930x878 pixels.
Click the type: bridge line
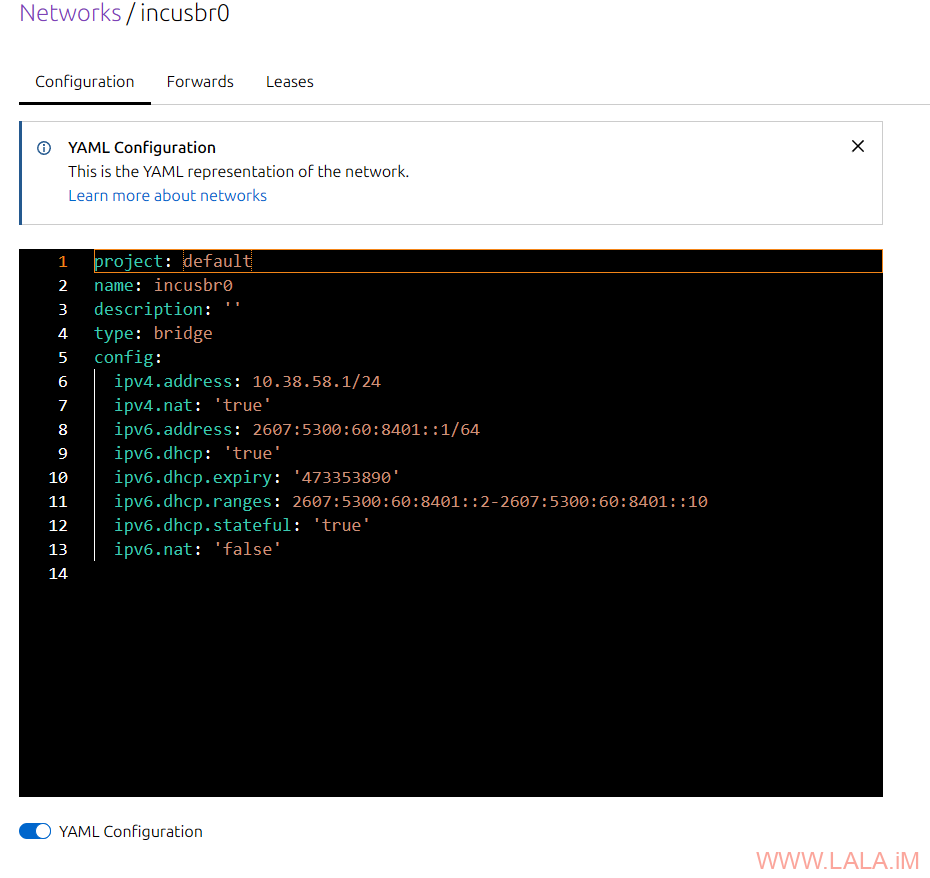(x=153, y=333)
